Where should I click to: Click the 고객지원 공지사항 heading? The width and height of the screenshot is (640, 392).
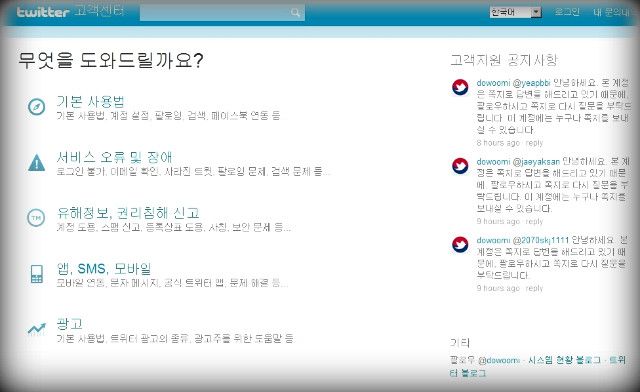click(x=504, y=60)
